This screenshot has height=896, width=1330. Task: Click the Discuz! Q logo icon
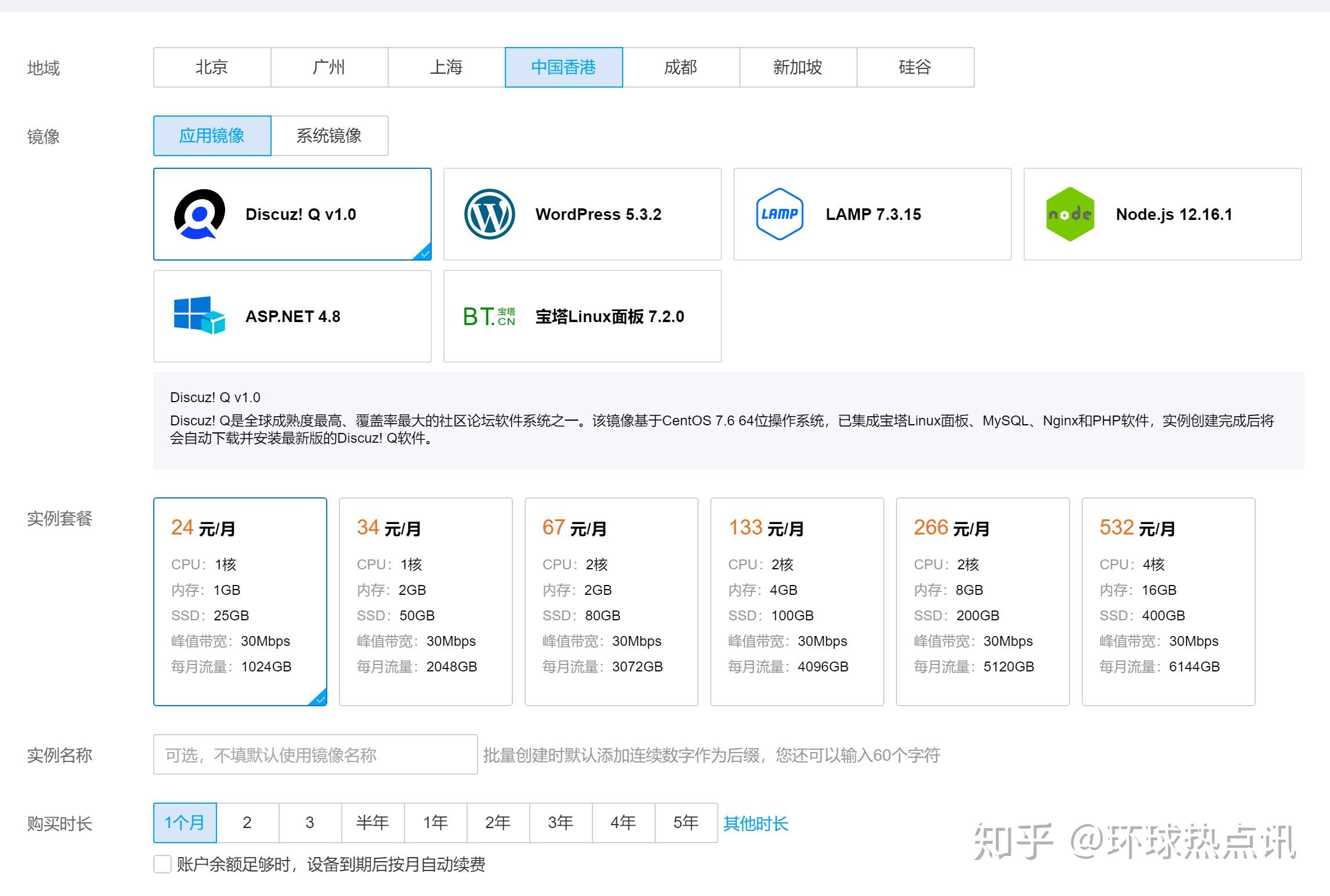[x=200, y=214]
